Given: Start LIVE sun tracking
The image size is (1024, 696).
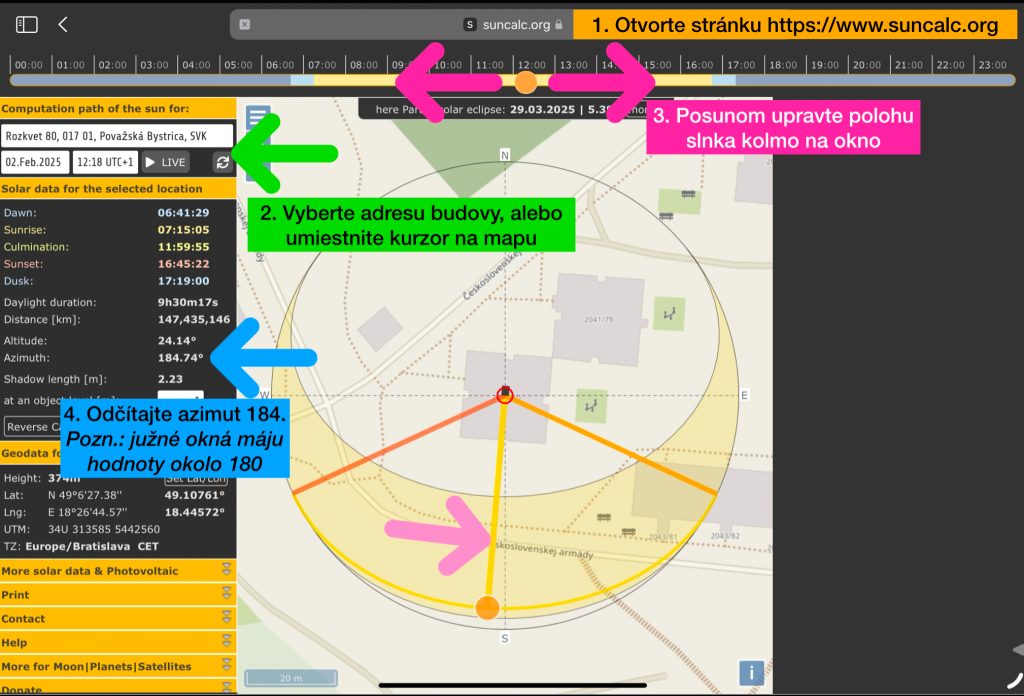Looking at the screenshot, I should (165, 162).
